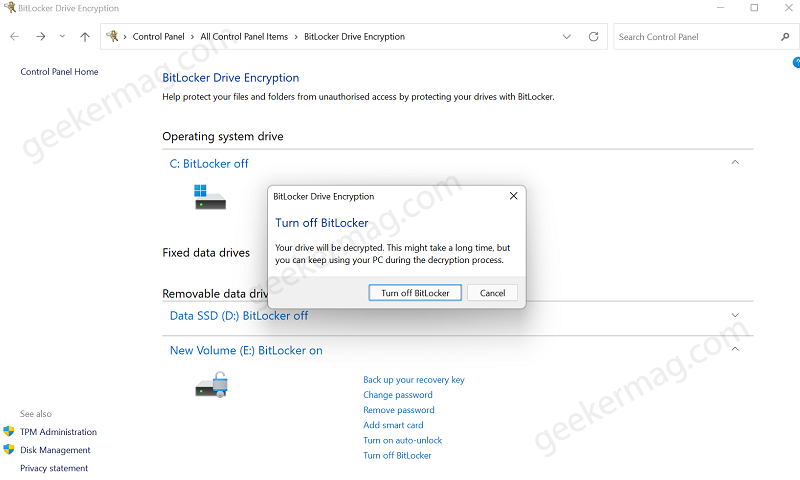Image resolution: width=800 pixels, height=480 pixels.
Task: Click the help icon at right edge
Action: (x=796, y=63)
